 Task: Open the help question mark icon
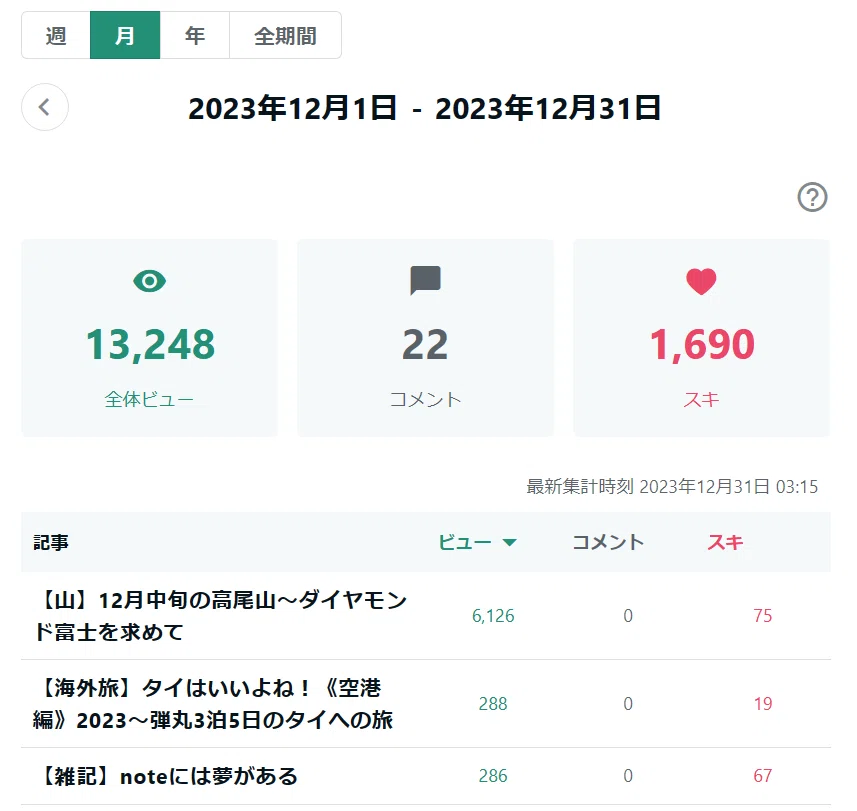pos(812,197)
